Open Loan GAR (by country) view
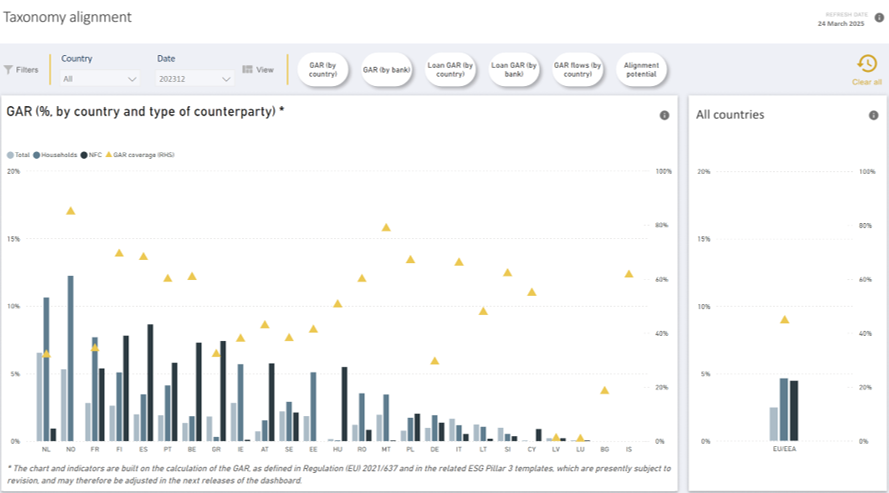This screenshot has height=493, width=889. pyautogui.click(x=450, y=69)
